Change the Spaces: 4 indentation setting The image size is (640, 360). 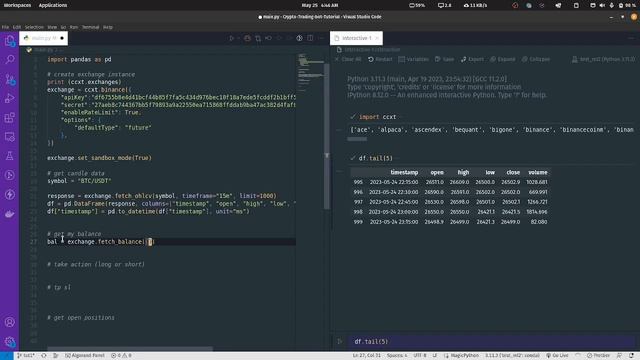click(397, 356)
